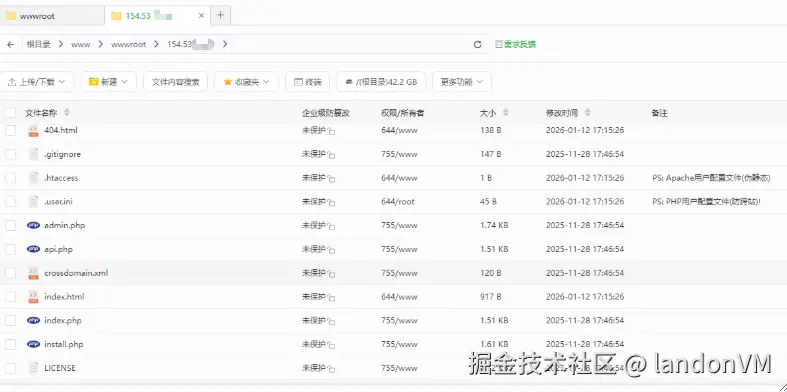This screenshot has height=392, width=787.
Task: Tick the checkbox for index.php
Action: pyautogui.click(x=11, y=320)
